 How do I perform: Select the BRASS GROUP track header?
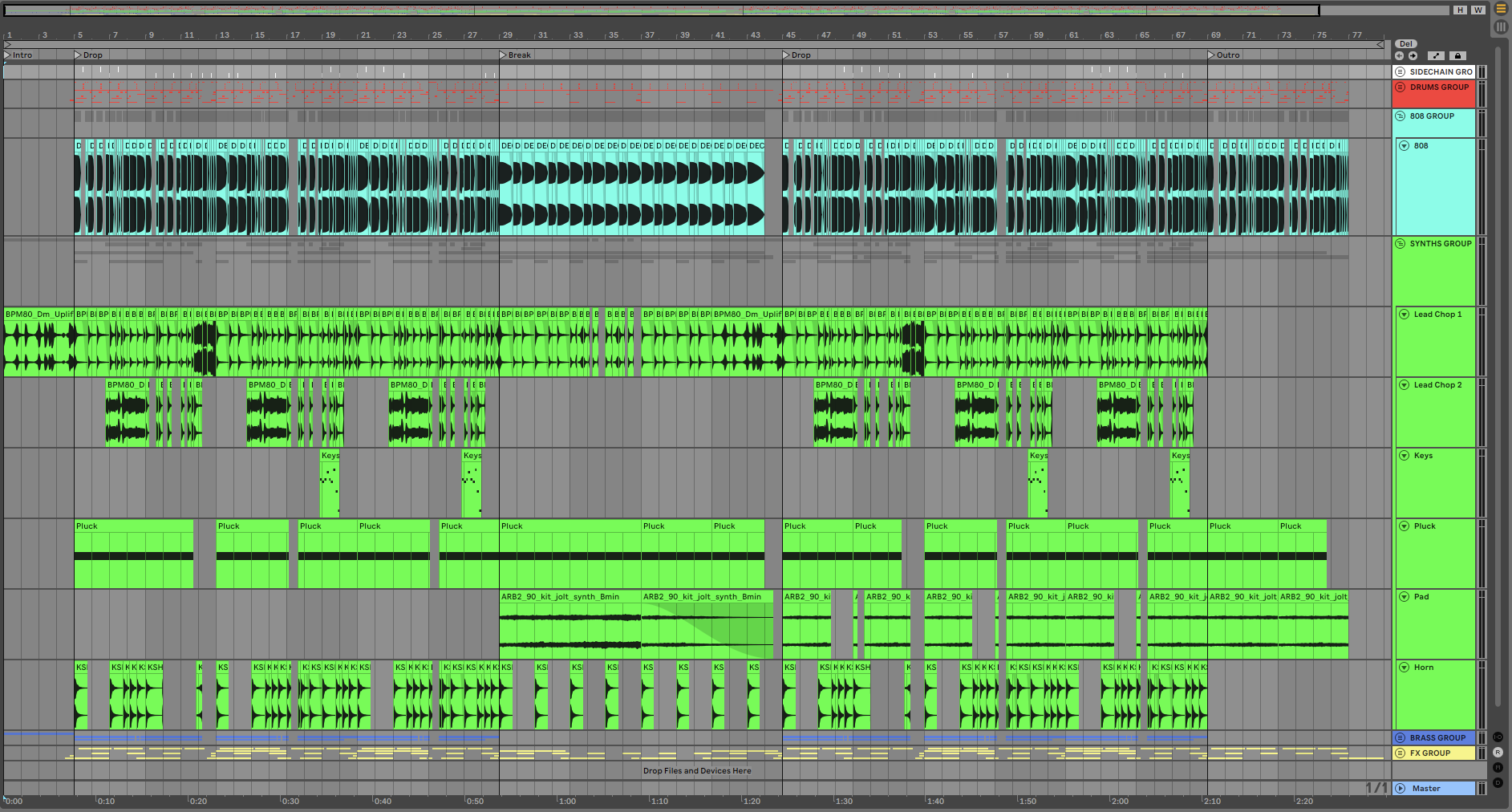point(1434,738)
